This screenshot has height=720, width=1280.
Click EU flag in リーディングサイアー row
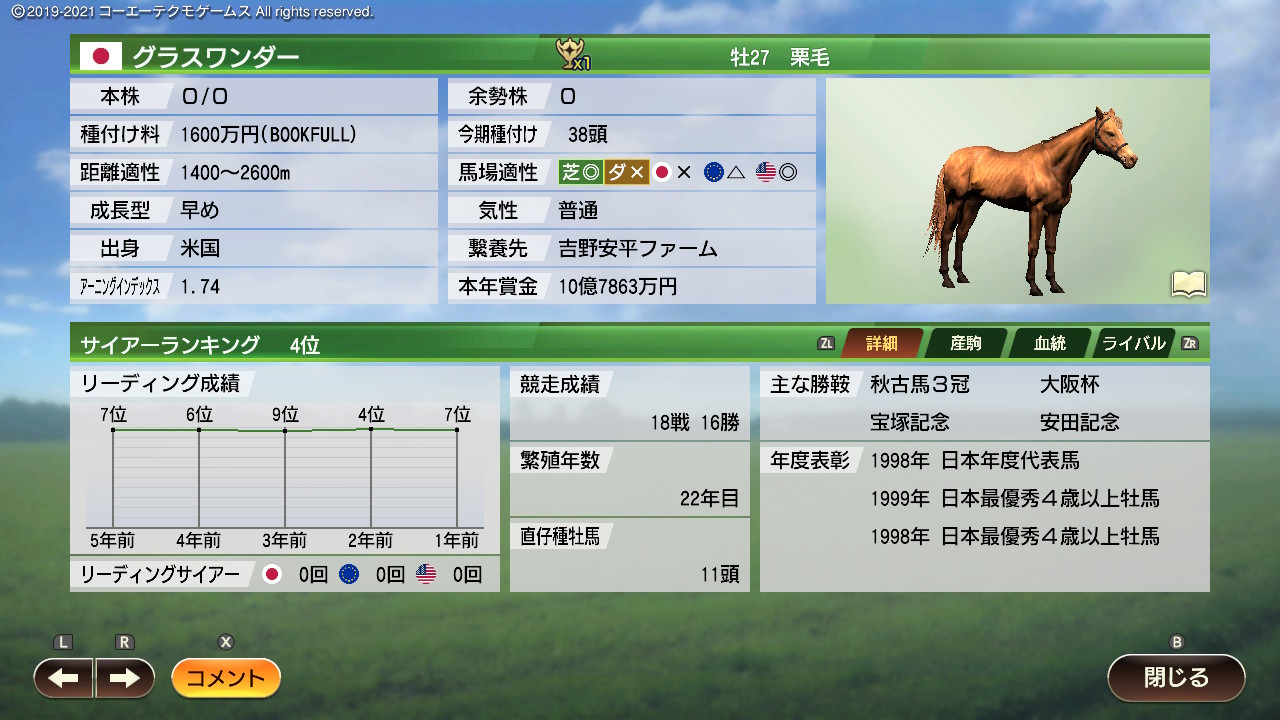pos(349,574)
